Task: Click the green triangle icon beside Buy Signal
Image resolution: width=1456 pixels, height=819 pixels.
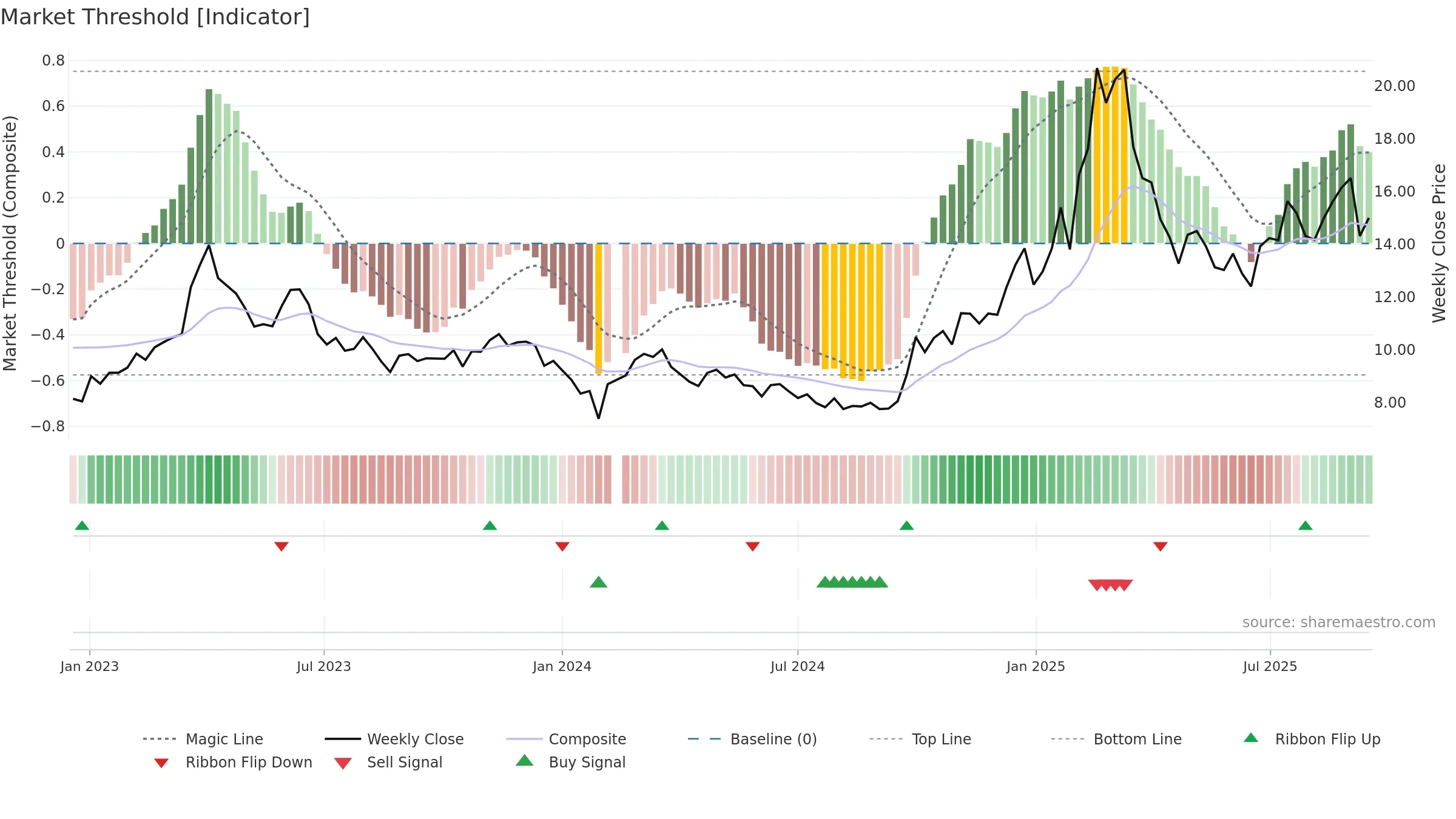Action: click(x=525, y=760)
